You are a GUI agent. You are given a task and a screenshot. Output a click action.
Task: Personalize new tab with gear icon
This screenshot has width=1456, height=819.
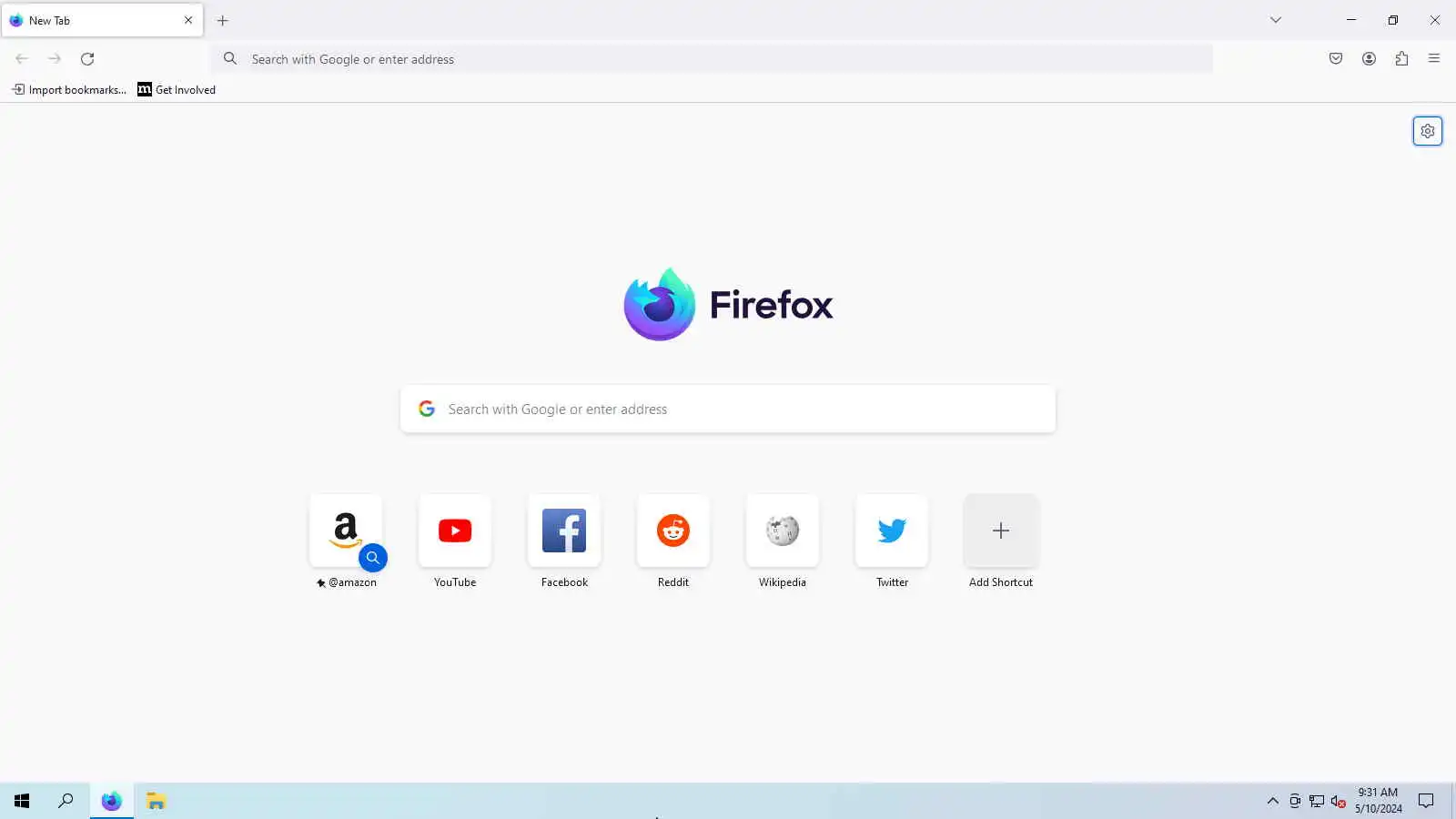click(x=1428, y=131)
